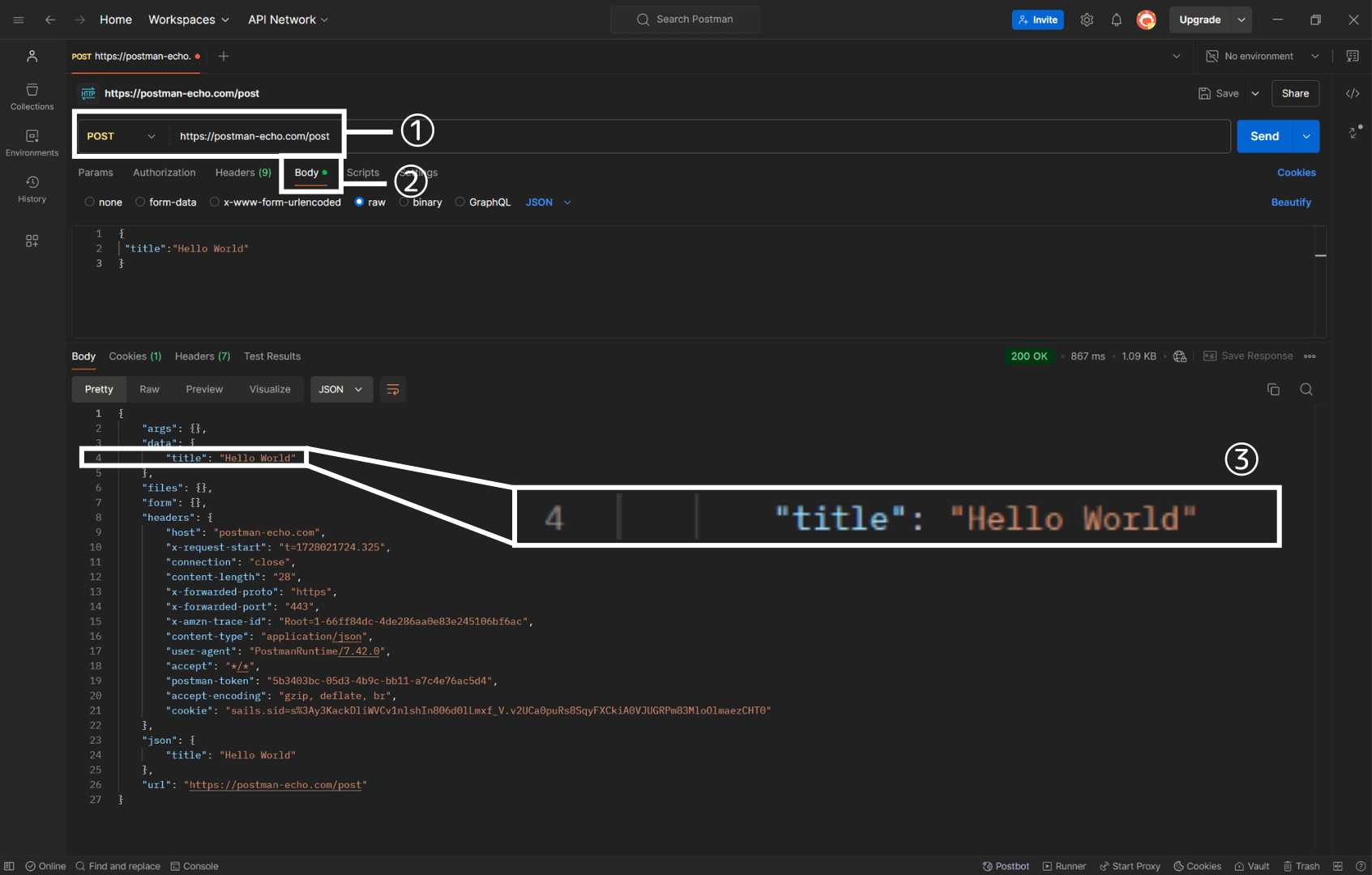Open the No environment selector

pyautogui.click(x=1263, y=56)
